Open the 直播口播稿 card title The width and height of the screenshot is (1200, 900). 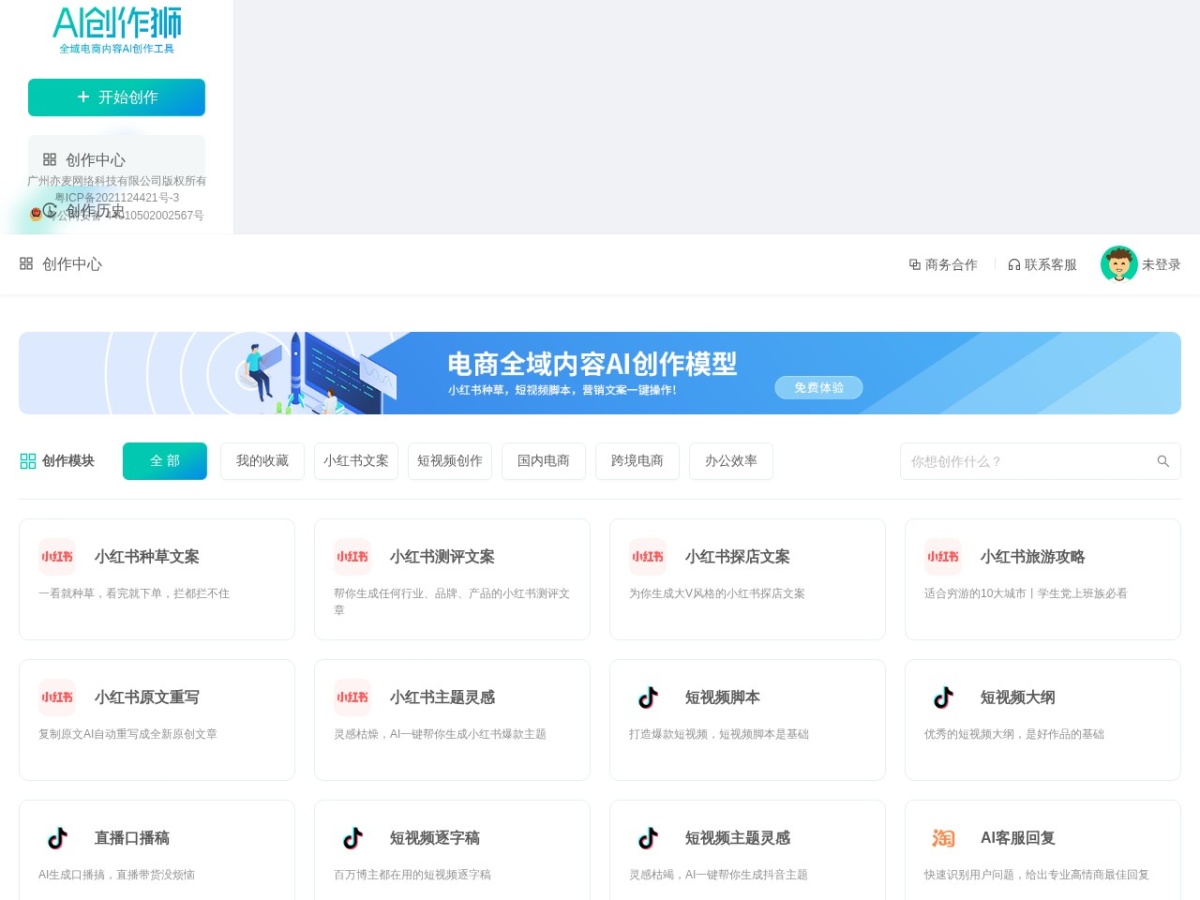coord(132,838)
